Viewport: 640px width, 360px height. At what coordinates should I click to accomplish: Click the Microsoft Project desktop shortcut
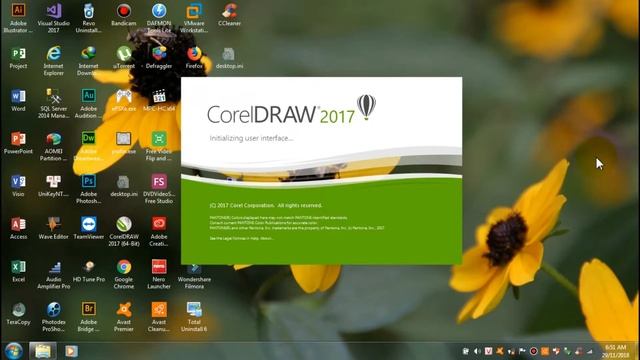click(x=18, y=58)
